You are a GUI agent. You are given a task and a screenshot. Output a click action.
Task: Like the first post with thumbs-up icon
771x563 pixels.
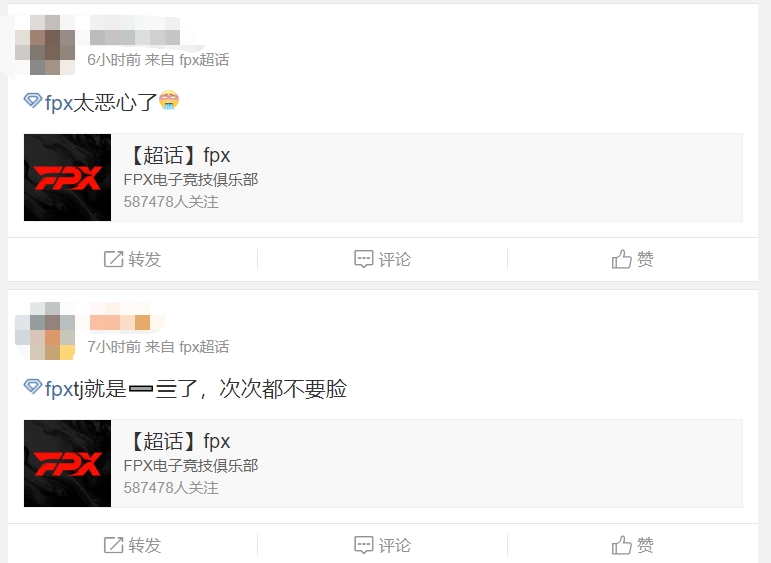click(622, 259)
